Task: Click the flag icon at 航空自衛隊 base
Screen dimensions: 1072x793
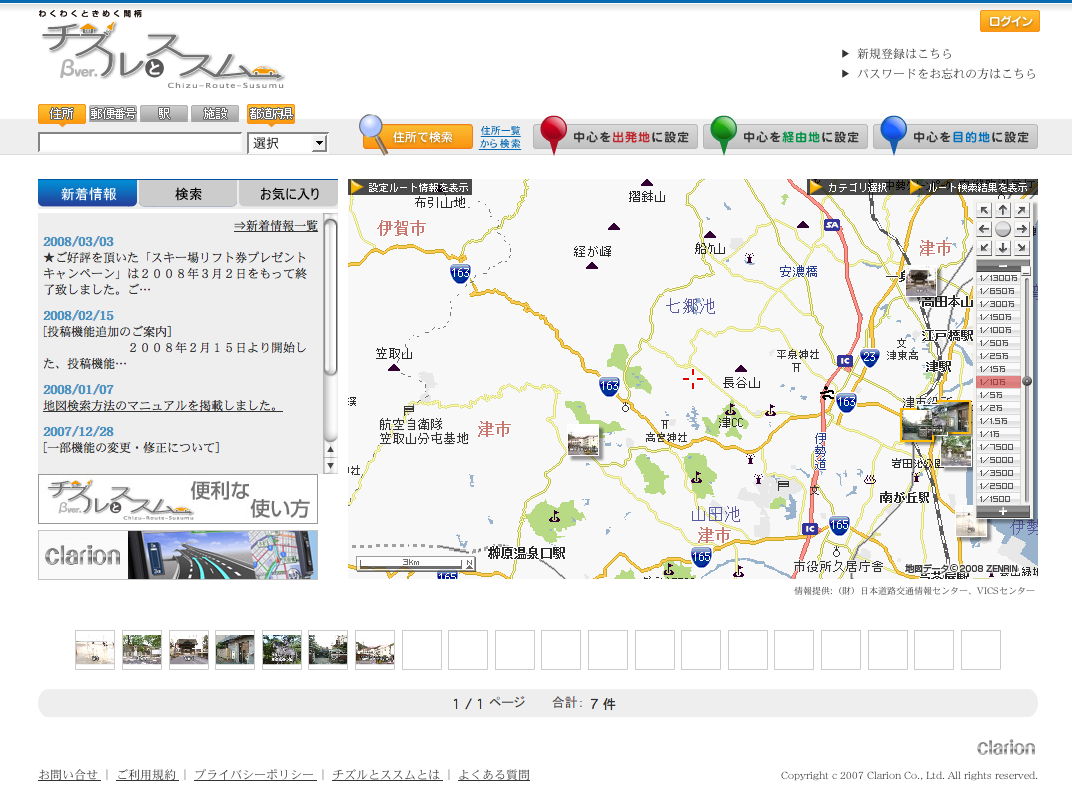Action: tap(408, 410)
